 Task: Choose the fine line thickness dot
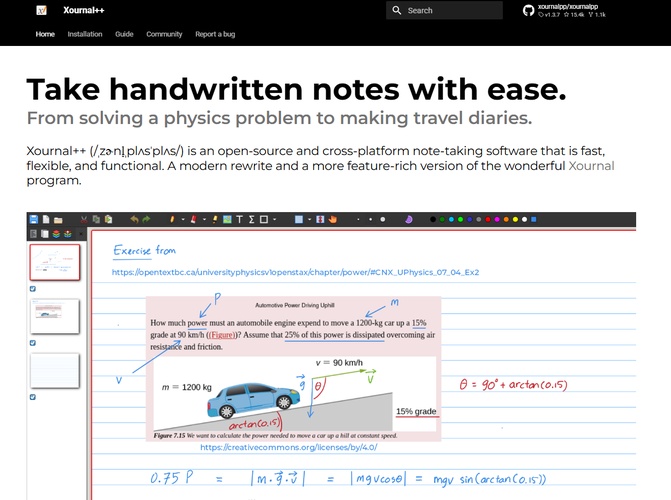point(358,220)
